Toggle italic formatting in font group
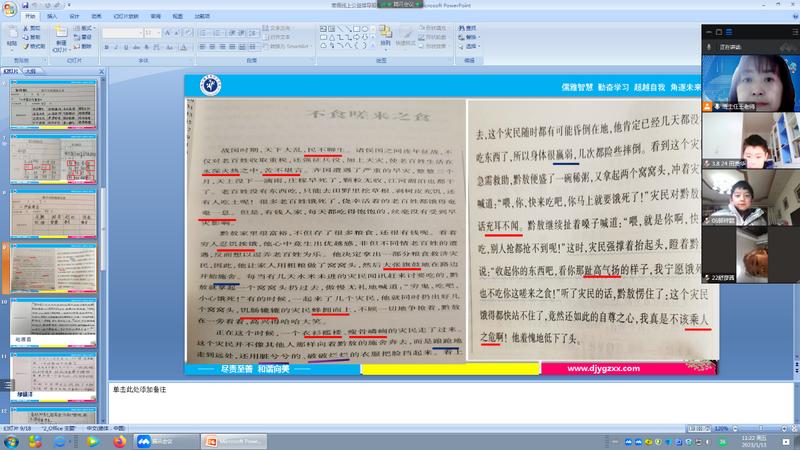 (115, 46)
